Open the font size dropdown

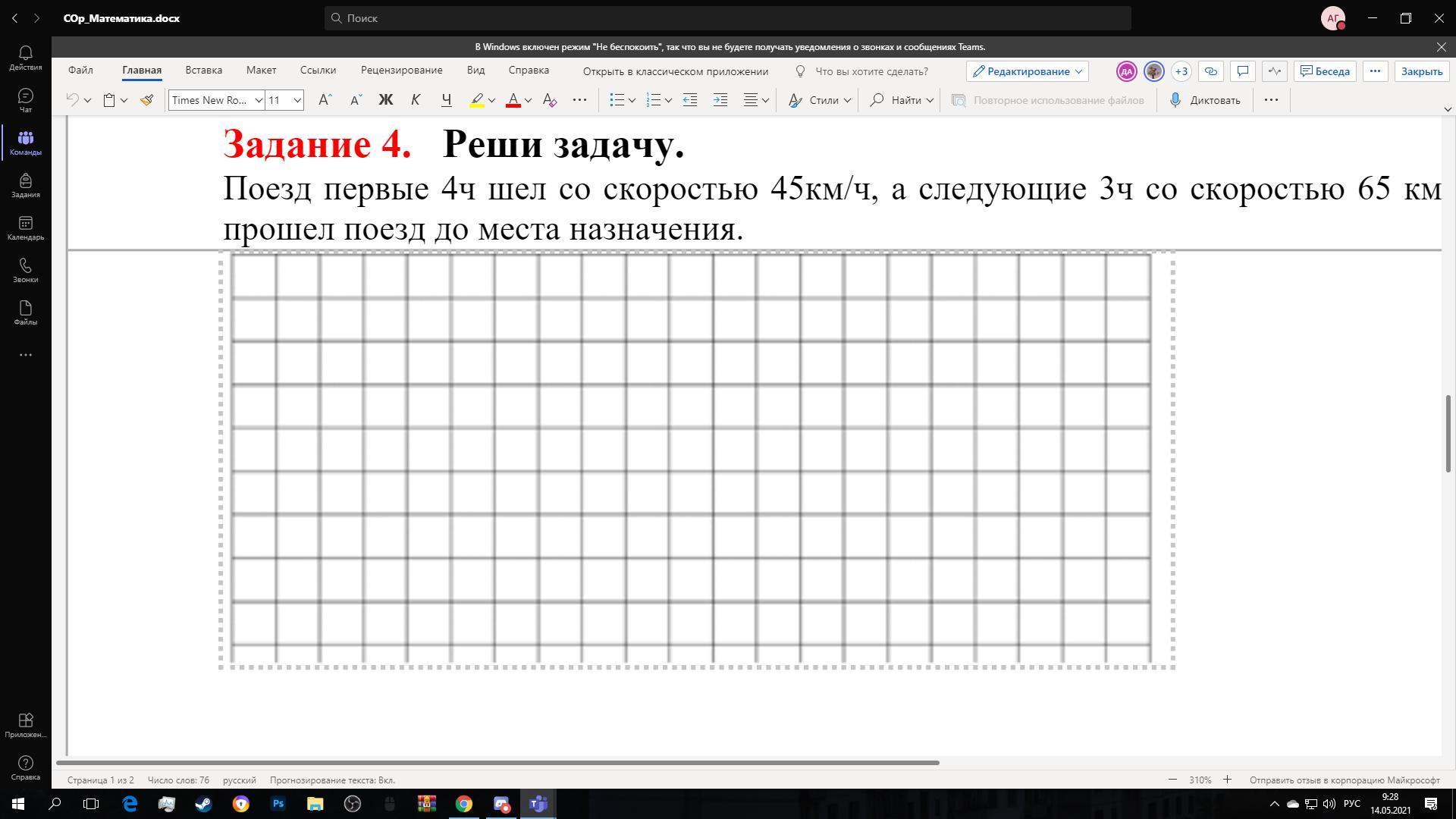(297, 100)
